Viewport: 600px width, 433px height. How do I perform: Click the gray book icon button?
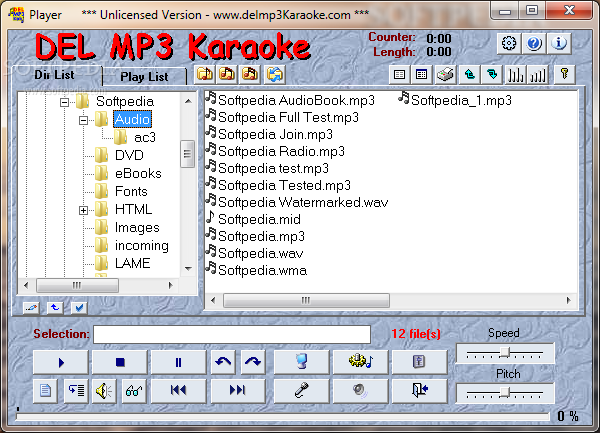[x=419, y=362]
